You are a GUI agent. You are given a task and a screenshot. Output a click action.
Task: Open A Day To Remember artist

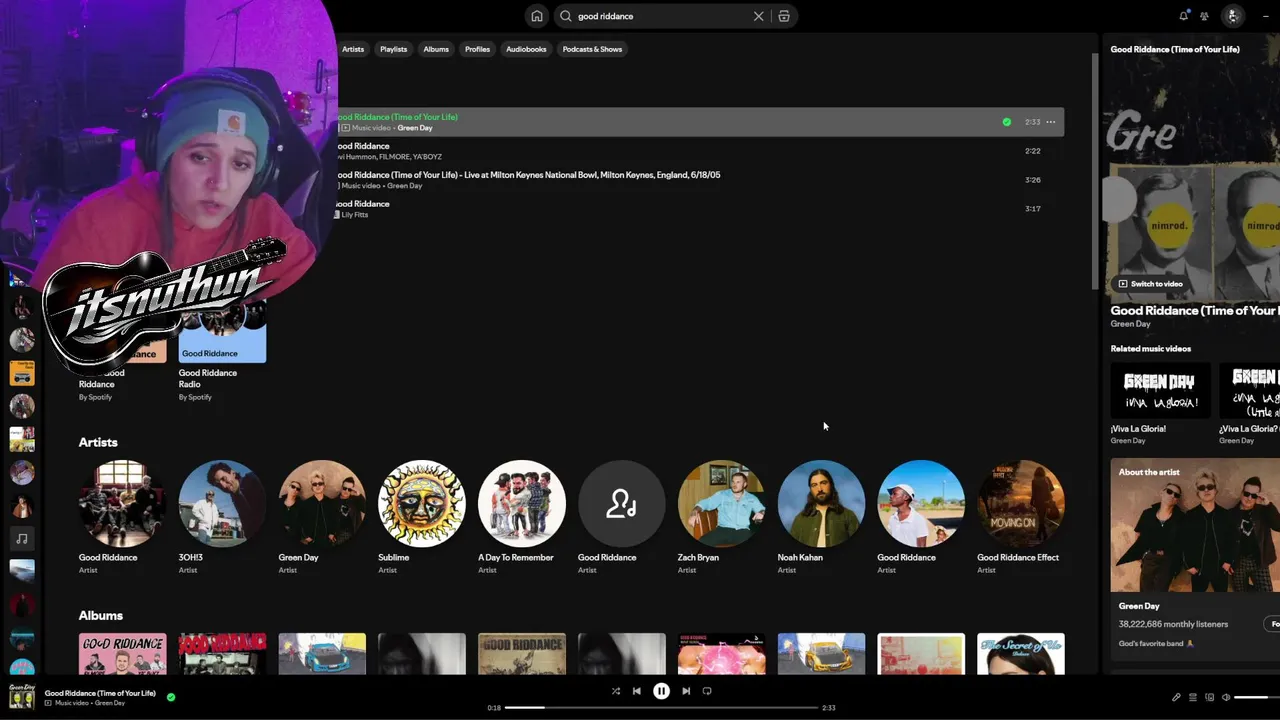[x=522, y=503]
